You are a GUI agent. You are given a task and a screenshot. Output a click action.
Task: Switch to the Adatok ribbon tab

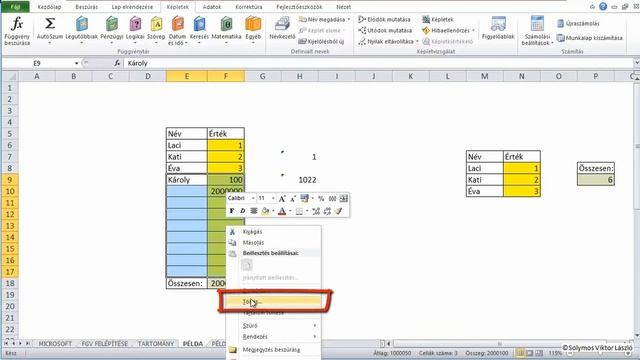pos(211,7)
